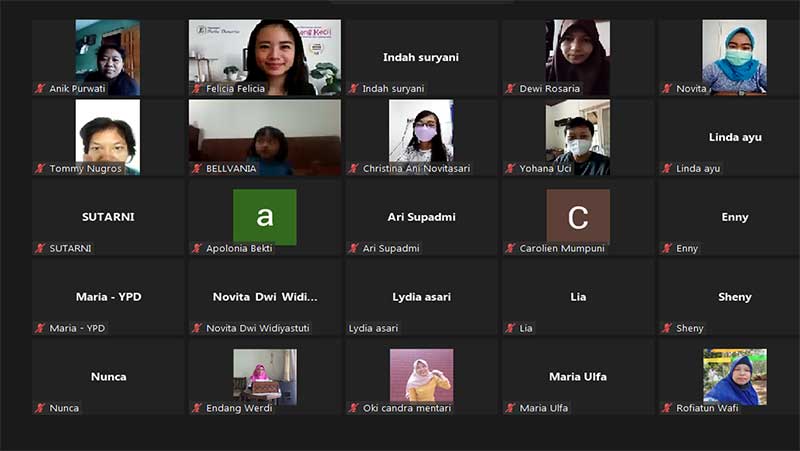Click the Maria - YPD name label
This screenshot has height=451, width=800.
pos(77,328)
